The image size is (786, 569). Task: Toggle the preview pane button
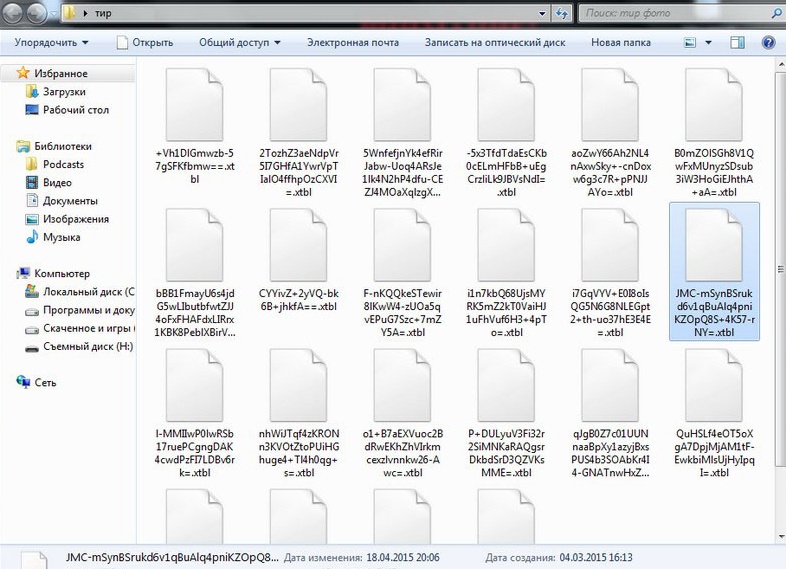click(x=737, y=43)
